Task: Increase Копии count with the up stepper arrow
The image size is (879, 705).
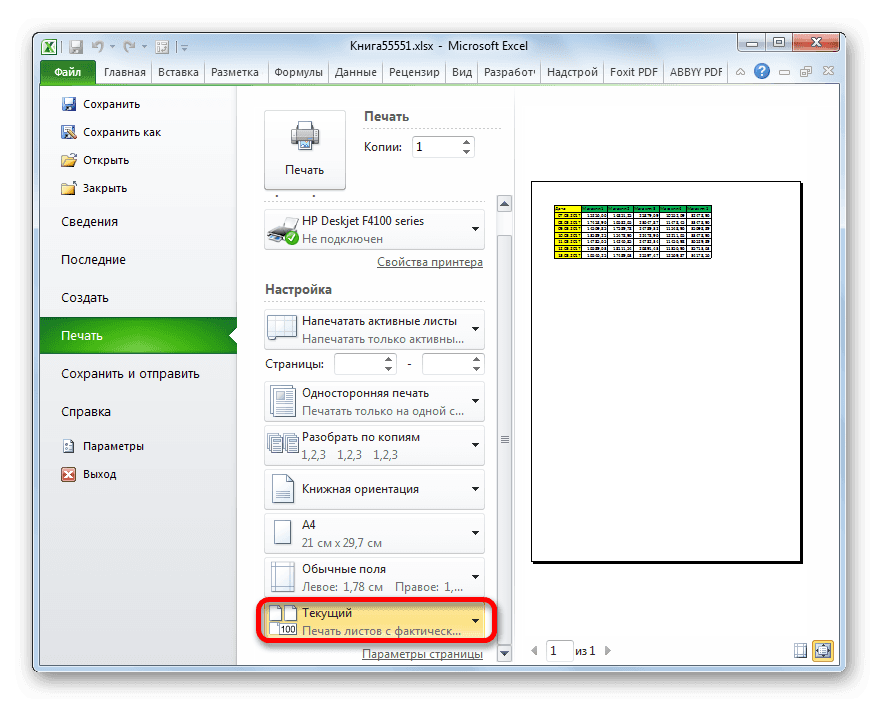Action: [465, 141]
